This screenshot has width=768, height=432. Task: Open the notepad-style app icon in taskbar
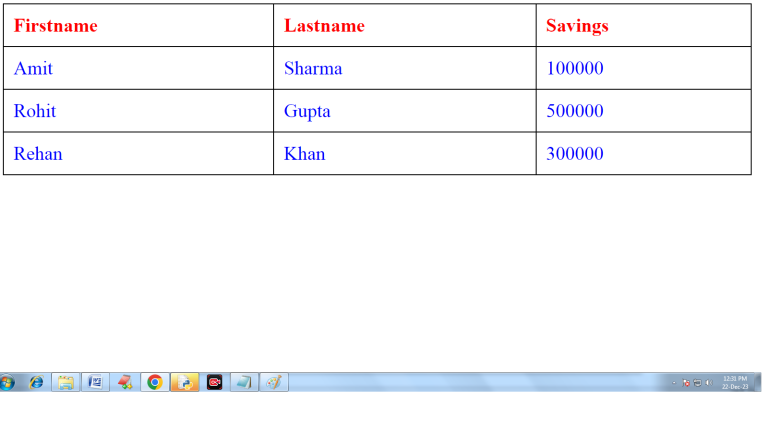click(x=244, y=383)
